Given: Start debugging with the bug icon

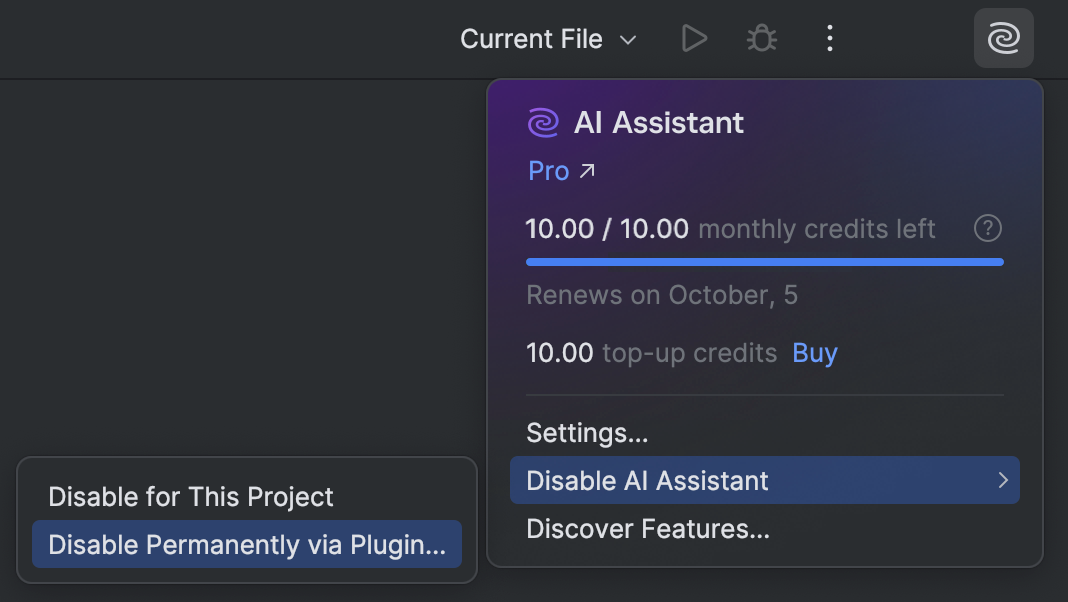Looking at the screenshot, I should click(x=761, y=38).
